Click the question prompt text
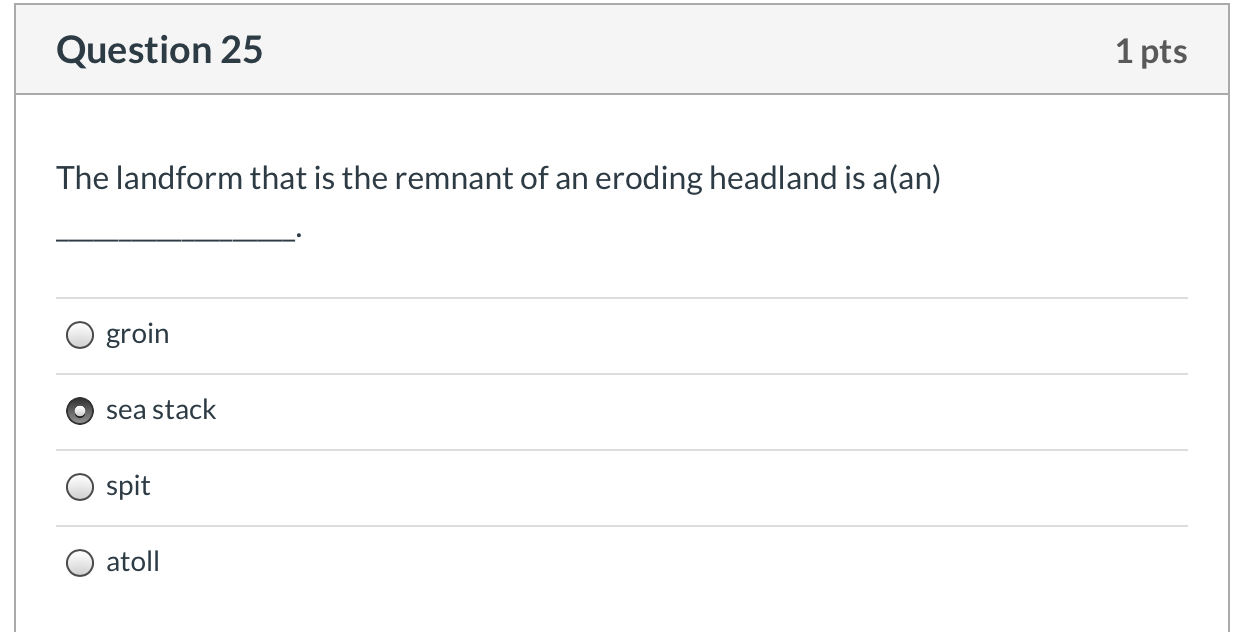Image resolution: width=1241 pixels, height=632 pixels. pos(498,177)
